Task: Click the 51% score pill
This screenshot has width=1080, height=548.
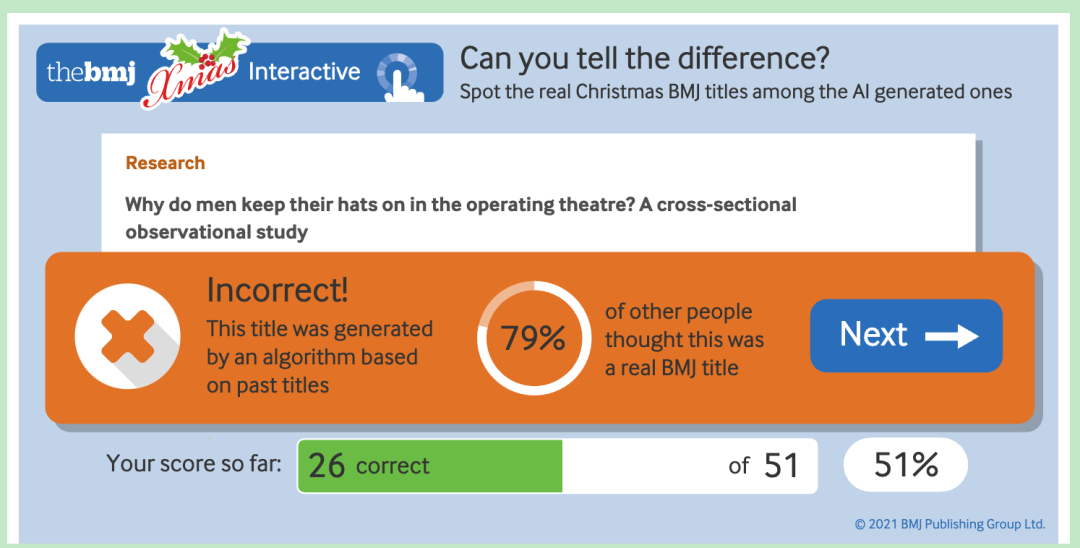Action: point(905,465)
